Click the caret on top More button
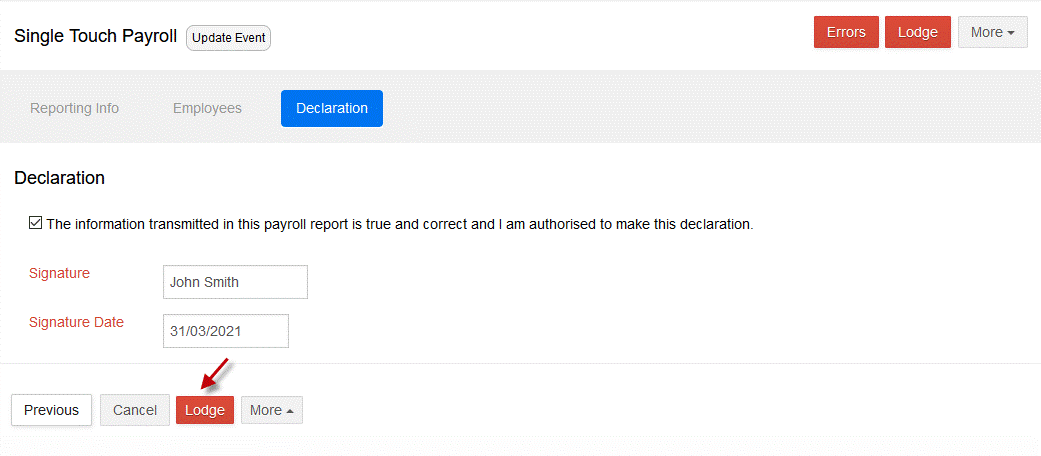Screen dimensions: 1041x456 [1011, 33]
